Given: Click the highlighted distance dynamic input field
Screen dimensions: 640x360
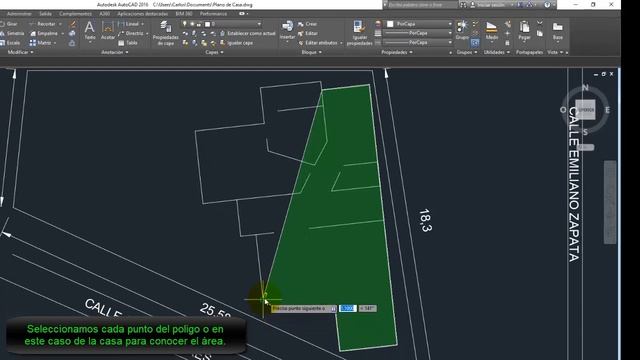Looking at the screenshot, I should coord(347,309).
